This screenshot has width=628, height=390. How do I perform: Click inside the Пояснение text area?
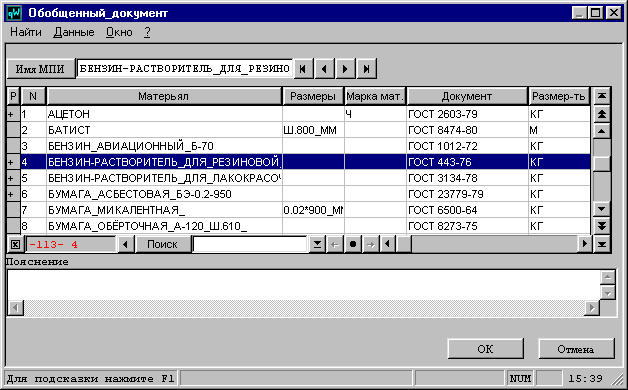point(304,285)
